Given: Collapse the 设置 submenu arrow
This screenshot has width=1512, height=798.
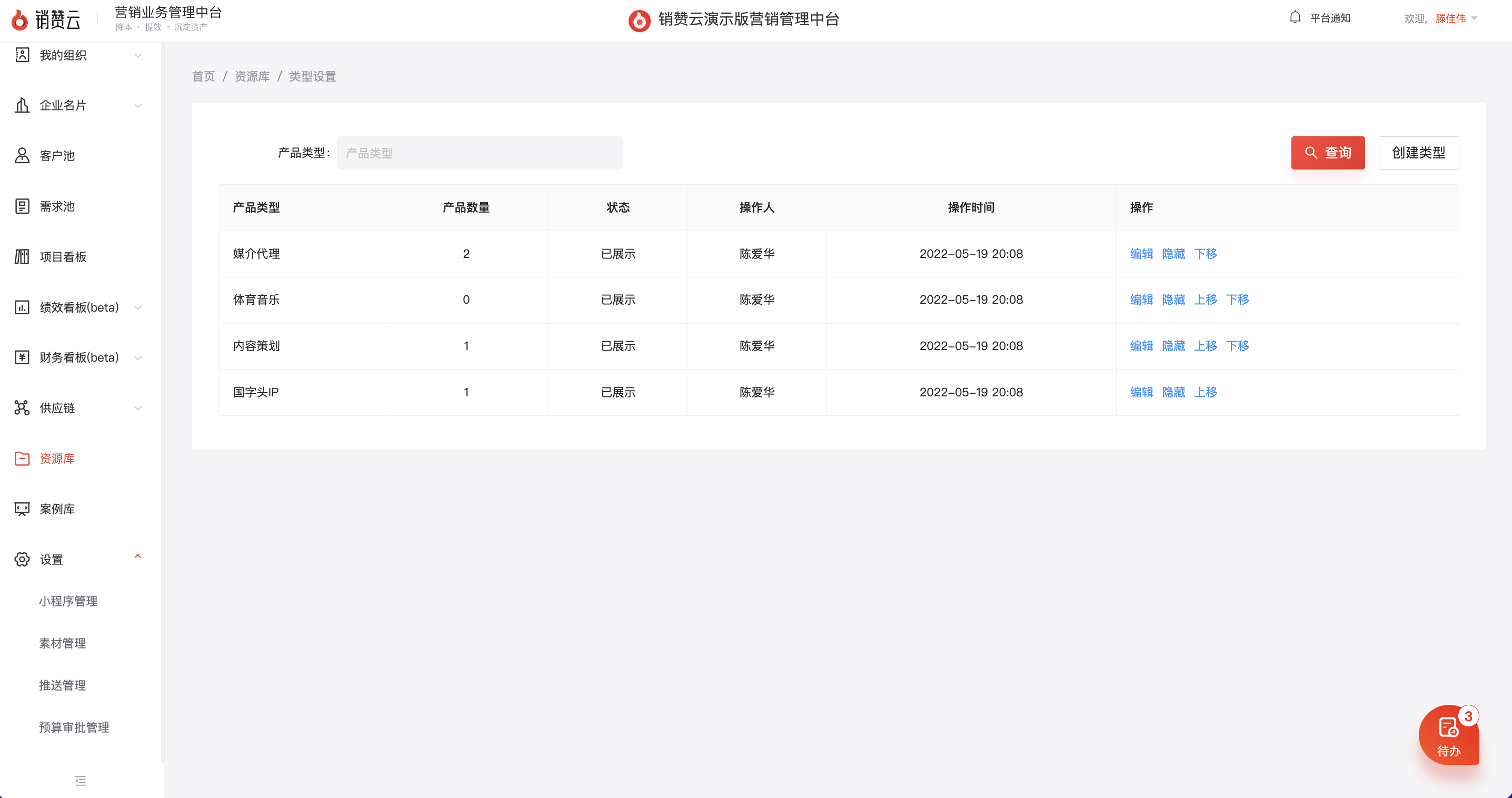Looking at the screenshot, I should tap(138, 556).
